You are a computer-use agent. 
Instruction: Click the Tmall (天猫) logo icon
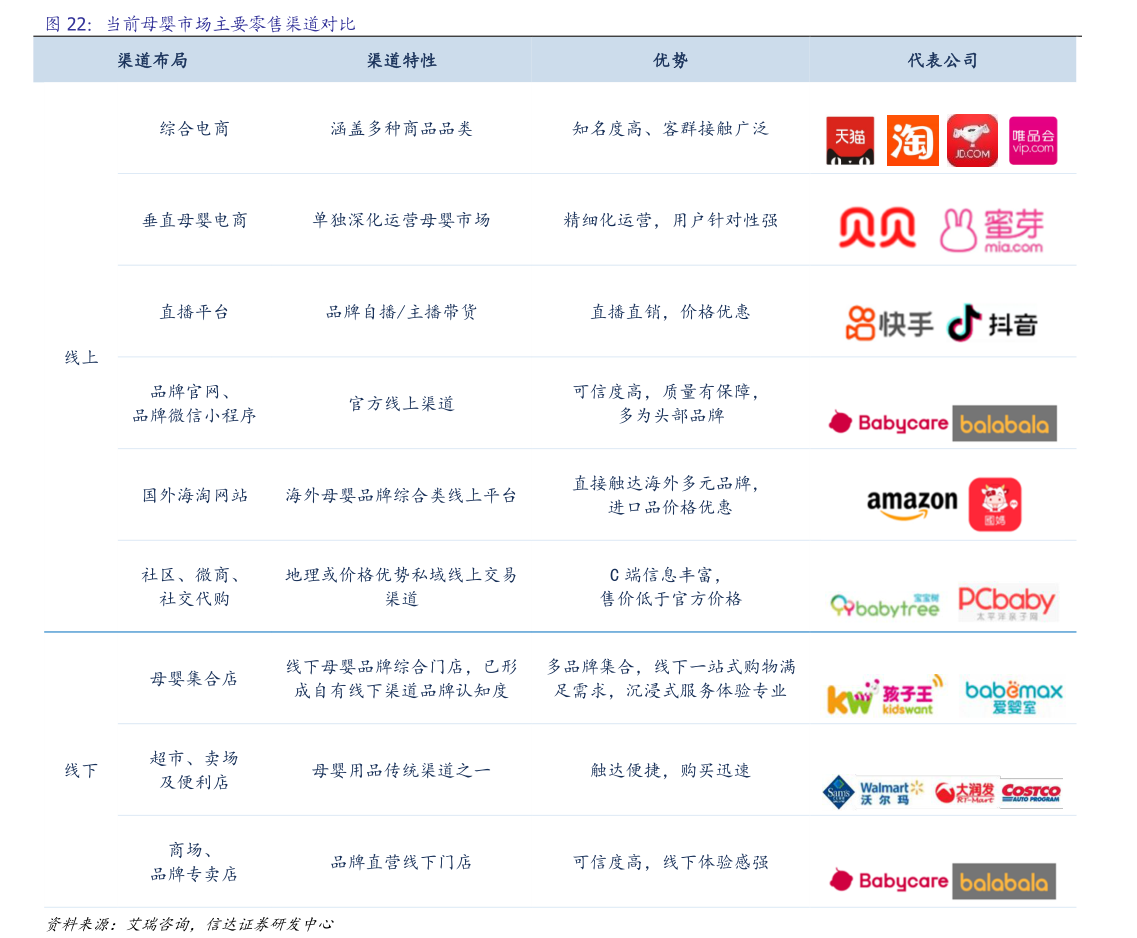coord(849,140)
